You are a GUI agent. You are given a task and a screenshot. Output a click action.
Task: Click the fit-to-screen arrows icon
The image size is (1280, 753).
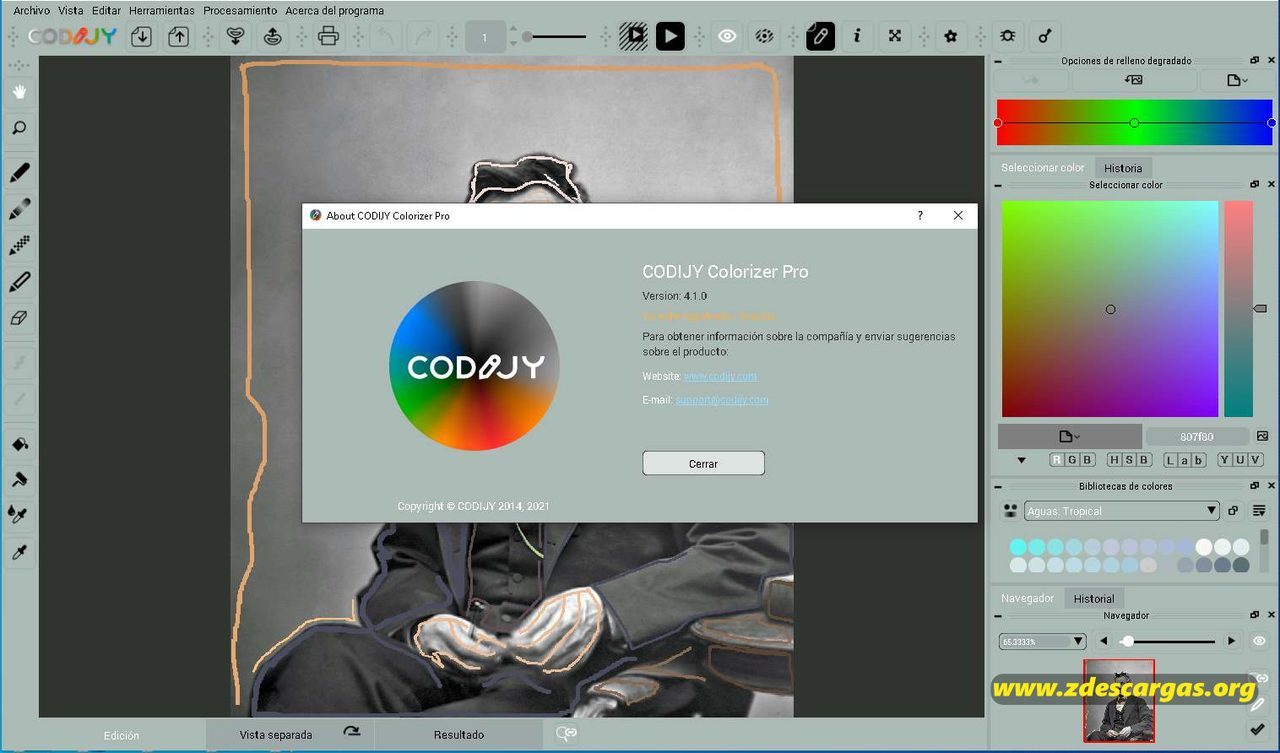pos(895,37)
